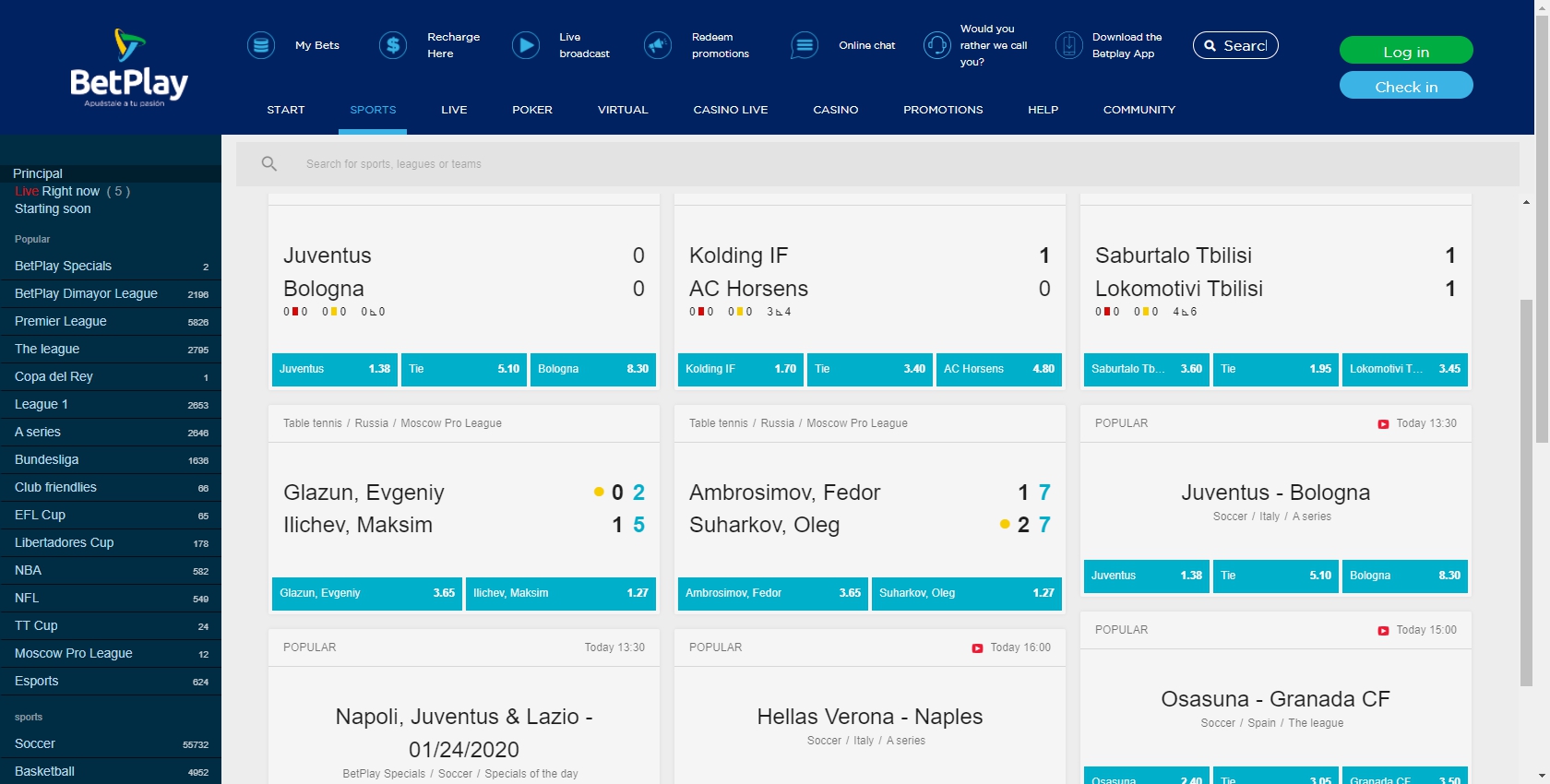
Task: Open Napoli, Juventus & Lazio special
Action: tap(464, 733)
